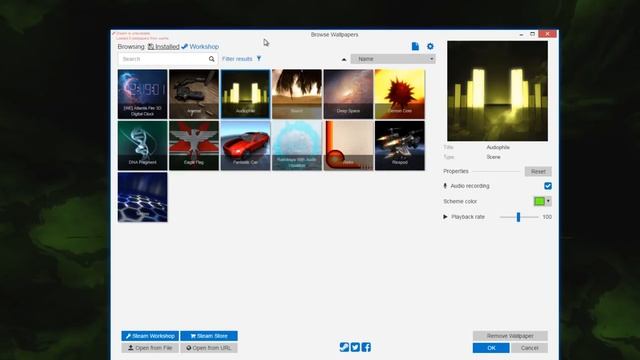Select the cyan raindrops audio visualizer wallpaper

click(297, 146)
